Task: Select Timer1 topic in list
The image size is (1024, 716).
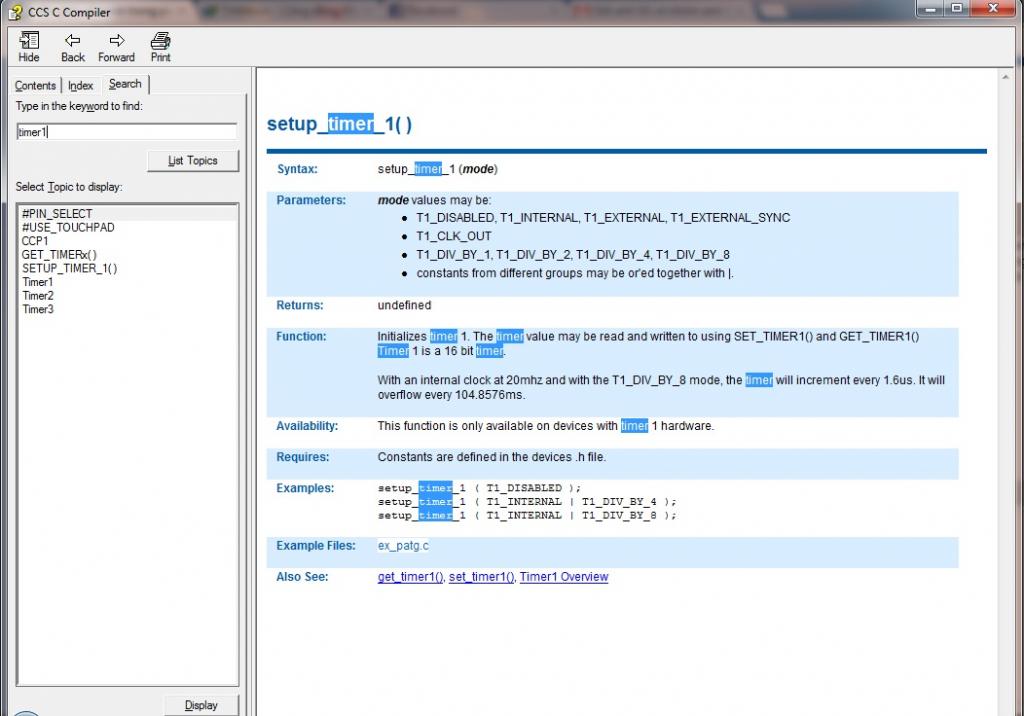Action: tap(37, 282)
